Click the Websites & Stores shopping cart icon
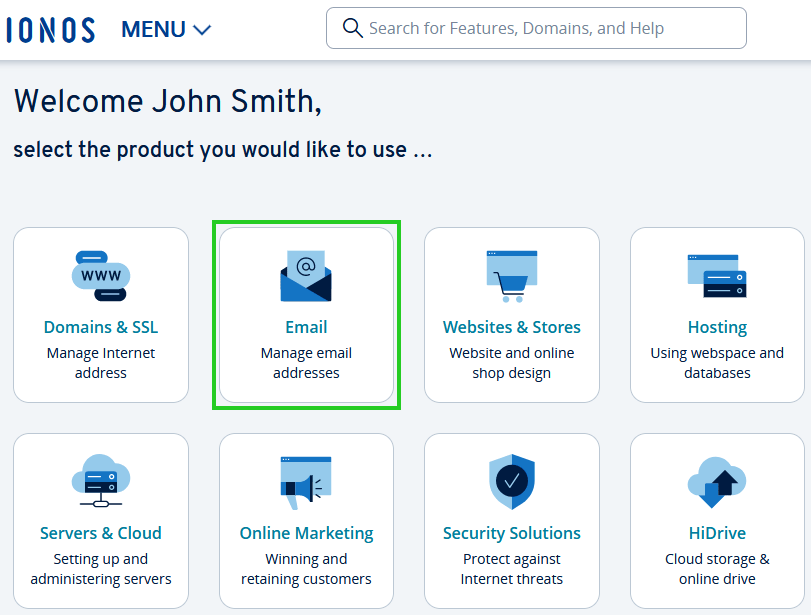Screen dimensions: 811x615 coord(512,276)
